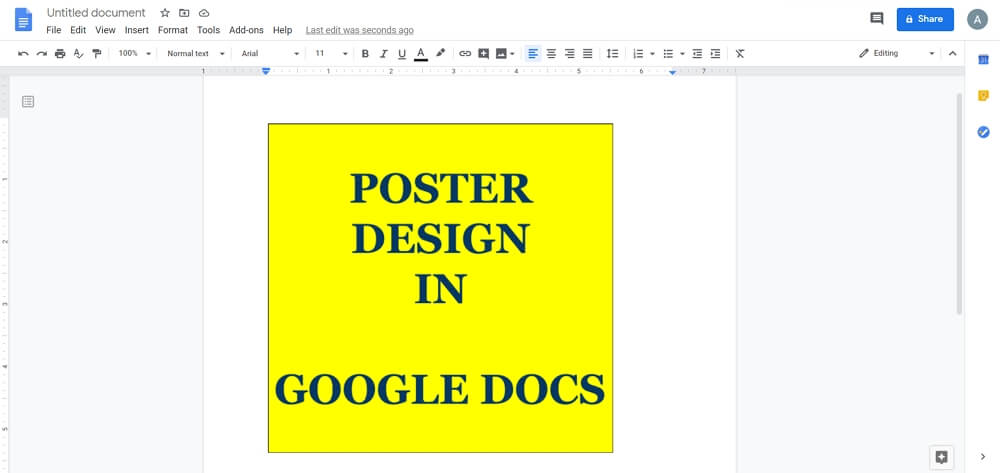Open the Editing mode dropdown
This screenshot has width=1000, height=473.
(897, 54)
